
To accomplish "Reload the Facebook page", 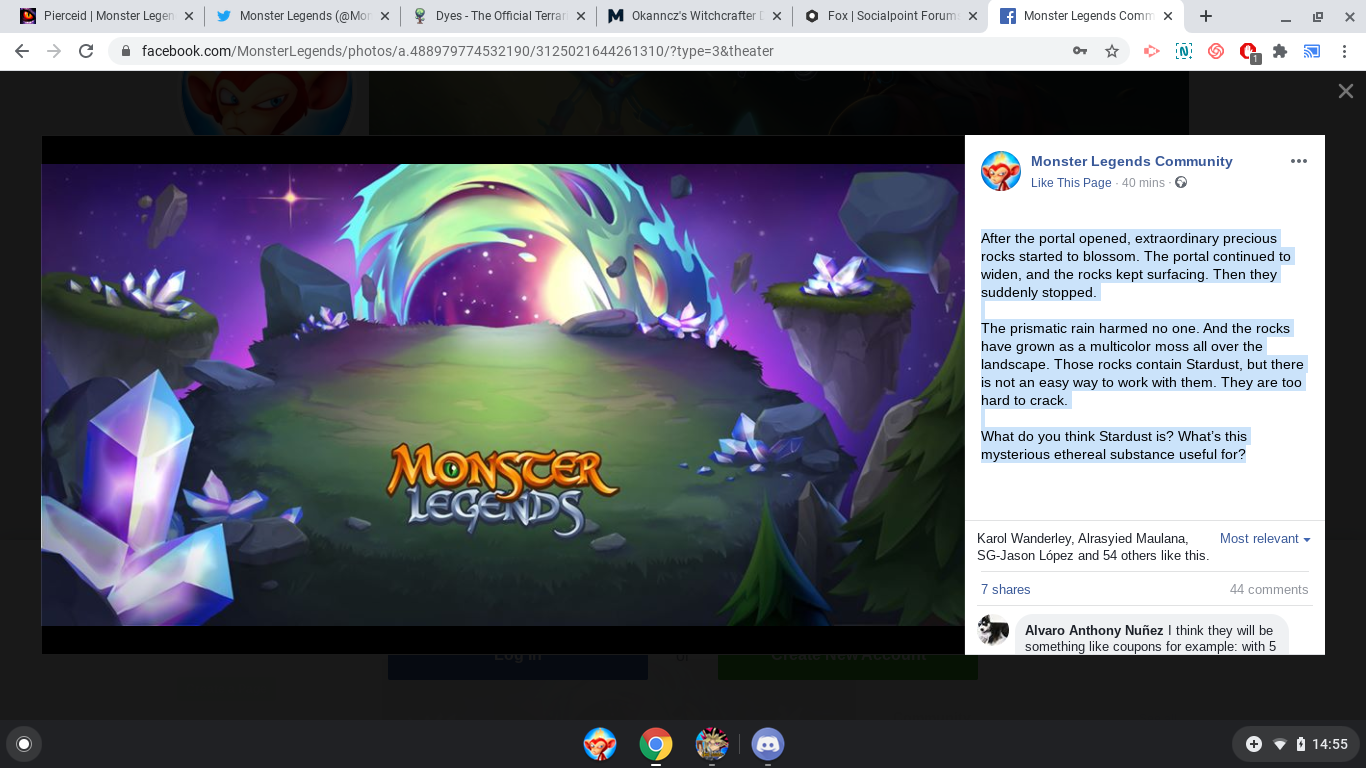I will tap(86, 51).
